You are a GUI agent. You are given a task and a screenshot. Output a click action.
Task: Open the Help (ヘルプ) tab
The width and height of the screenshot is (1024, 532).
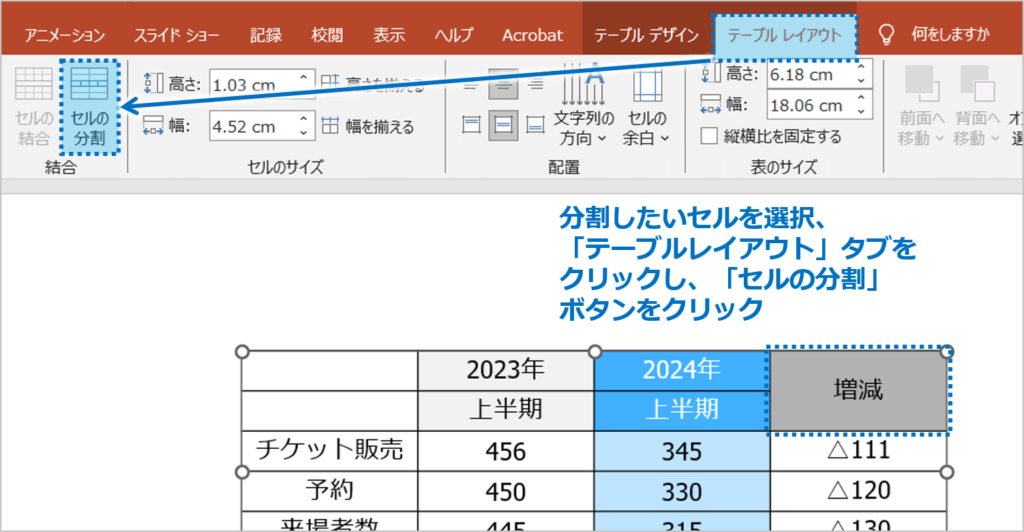coord(454,35)
